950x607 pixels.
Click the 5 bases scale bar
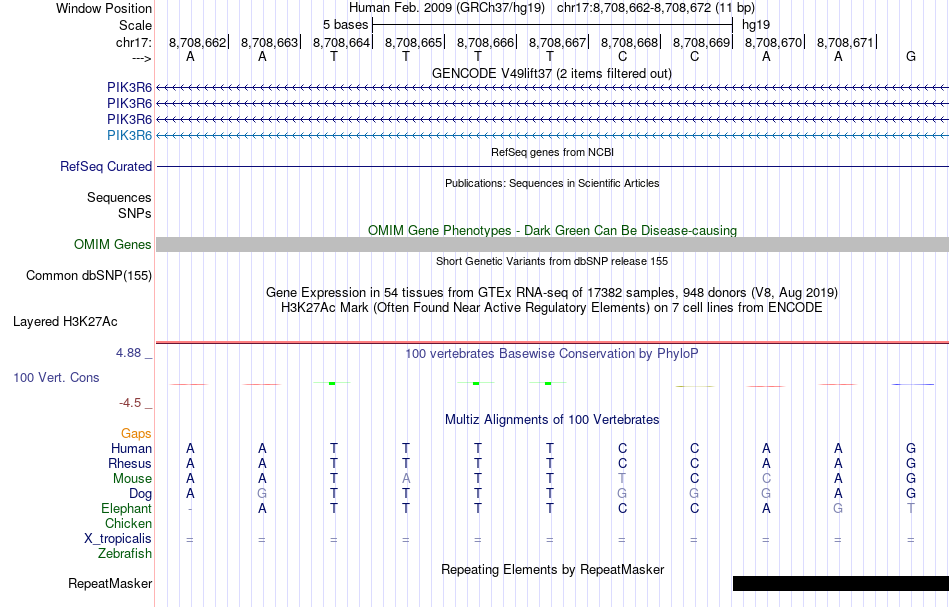tap(552, 25)
